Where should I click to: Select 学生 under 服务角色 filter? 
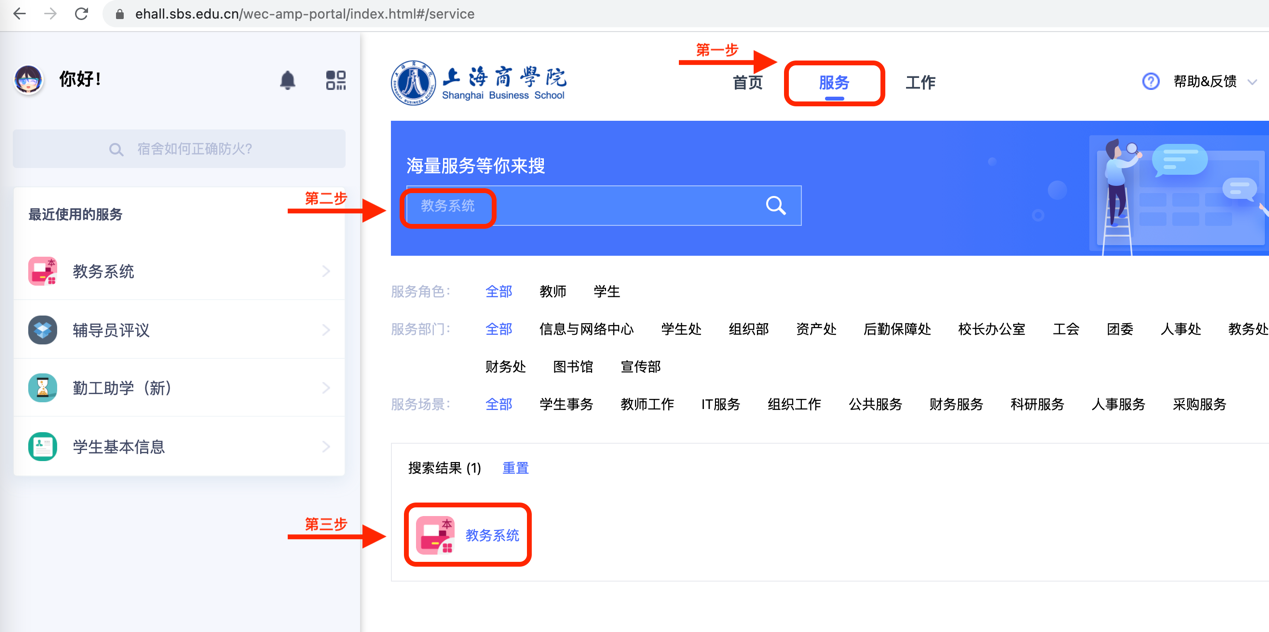[x=607, y=292]
